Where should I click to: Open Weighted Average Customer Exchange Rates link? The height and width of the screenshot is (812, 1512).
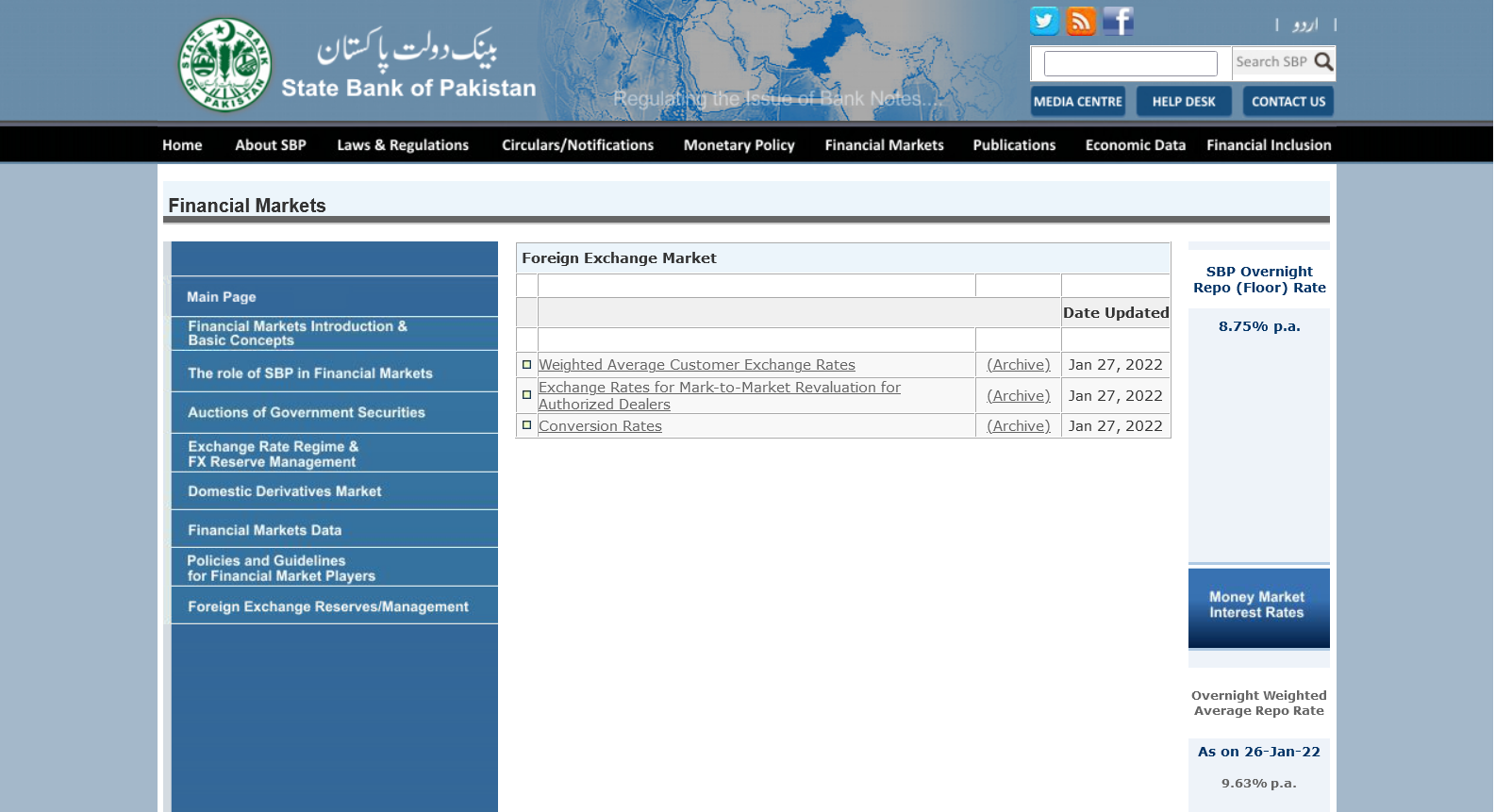696,365
